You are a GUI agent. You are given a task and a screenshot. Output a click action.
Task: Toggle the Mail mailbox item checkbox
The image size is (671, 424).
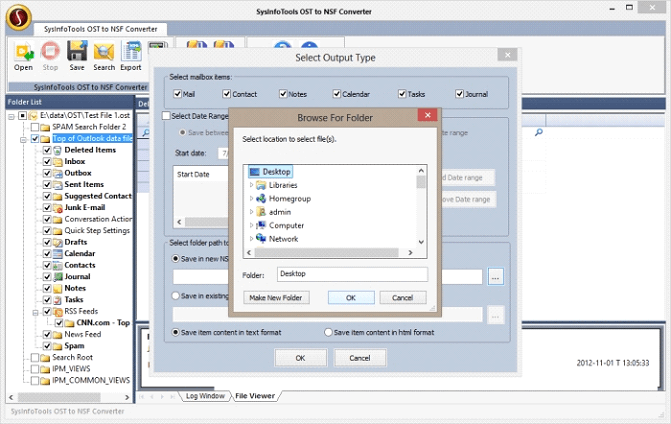(x=178, y=94)
